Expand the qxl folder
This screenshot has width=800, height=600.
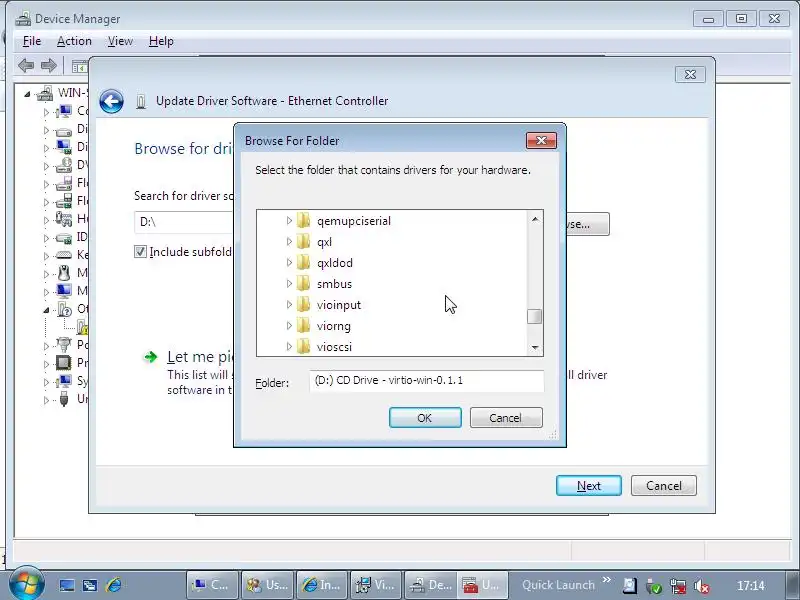tap(289, 241)
